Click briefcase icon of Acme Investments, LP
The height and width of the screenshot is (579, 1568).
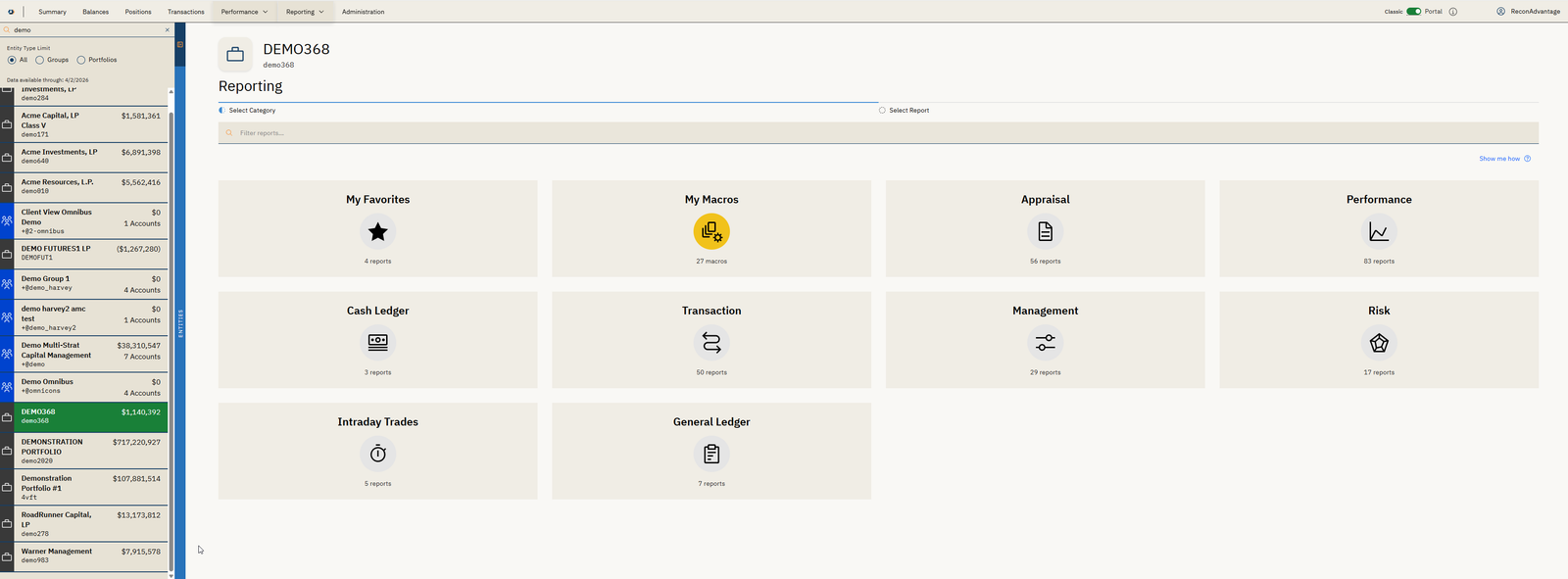7,156
